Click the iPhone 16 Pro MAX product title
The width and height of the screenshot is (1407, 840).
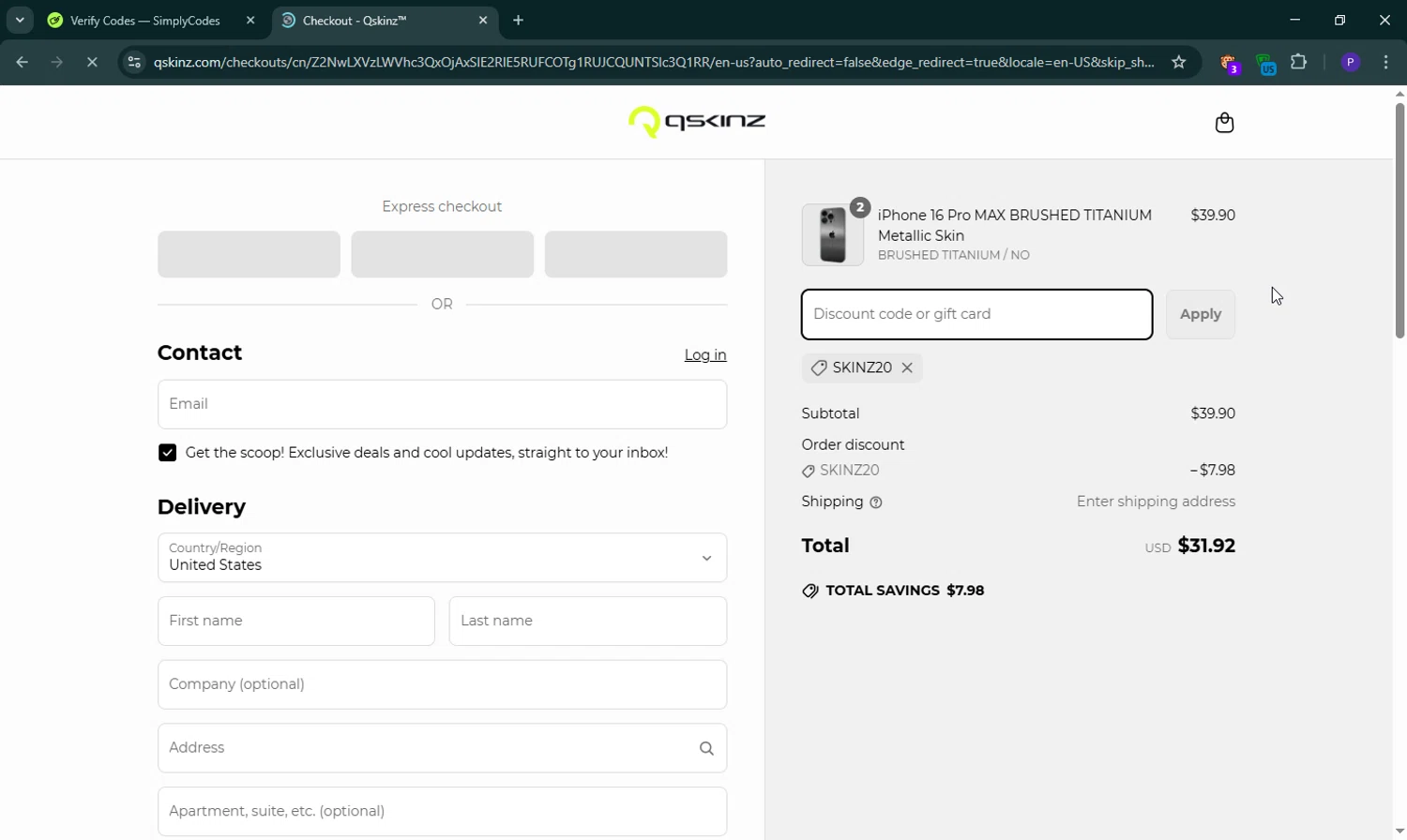pyautogui.click(x=1015, y=225)
